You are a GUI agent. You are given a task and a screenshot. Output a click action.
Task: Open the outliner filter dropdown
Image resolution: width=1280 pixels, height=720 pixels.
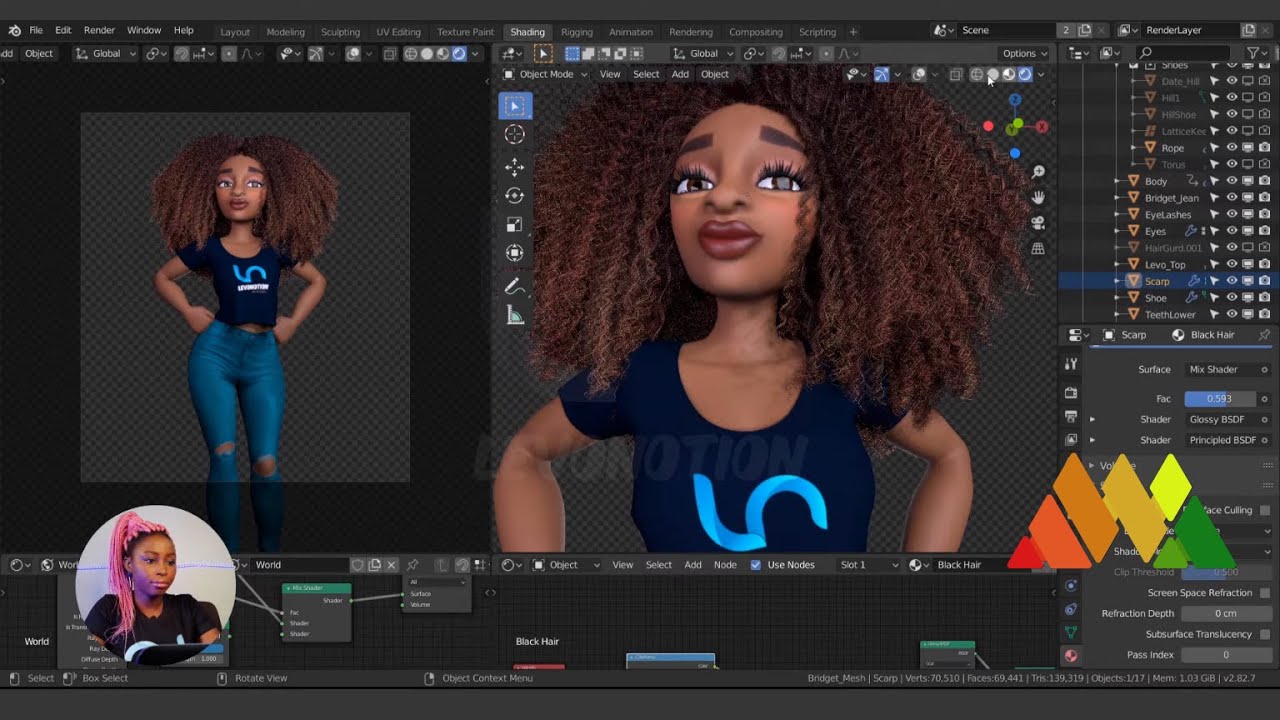tap(1256, 53)
